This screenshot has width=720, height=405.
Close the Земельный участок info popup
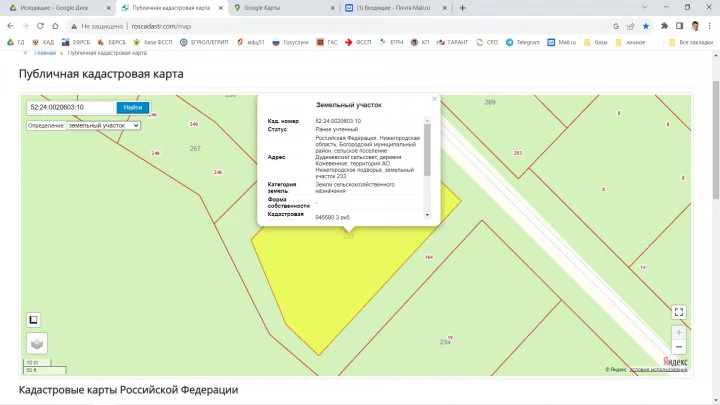coord(434,99)
